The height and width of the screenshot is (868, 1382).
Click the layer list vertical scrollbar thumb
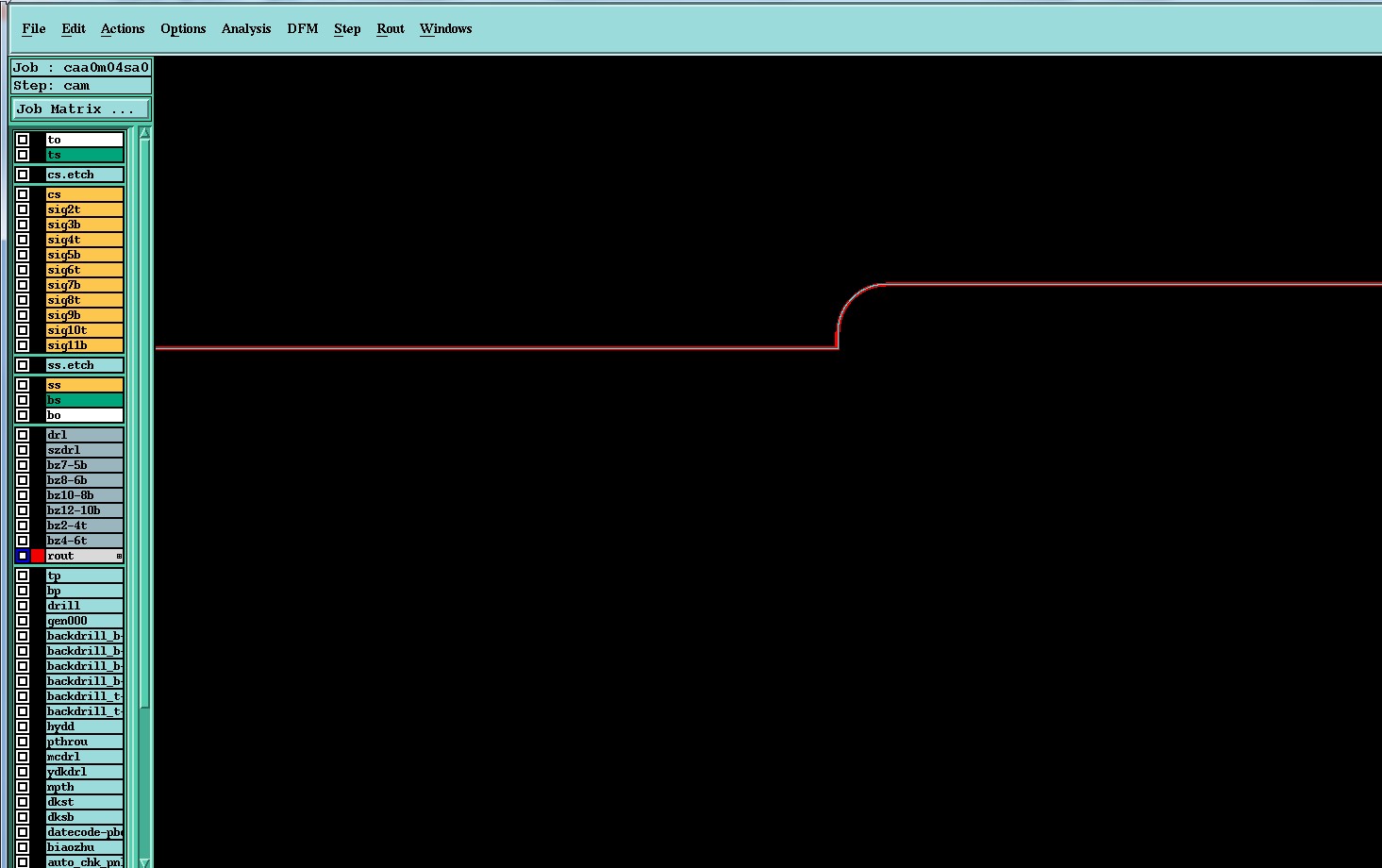click(x=144, y=423)
